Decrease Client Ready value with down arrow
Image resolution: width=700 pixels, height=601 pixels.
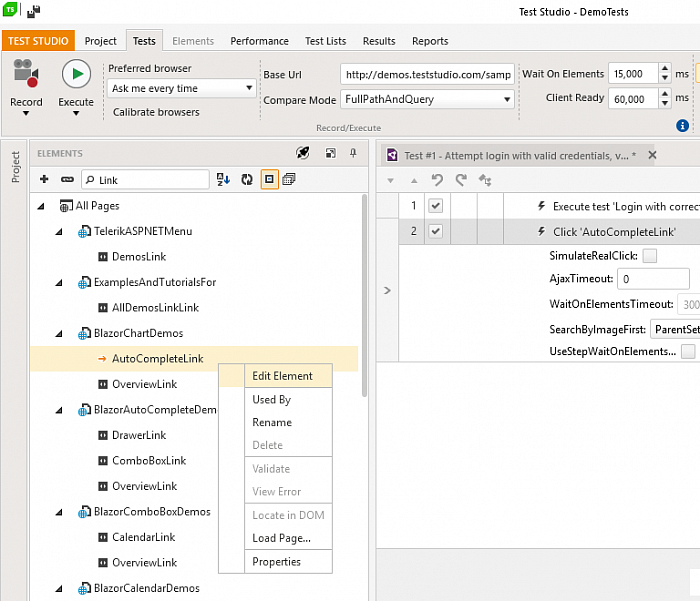tap(665, 103)
